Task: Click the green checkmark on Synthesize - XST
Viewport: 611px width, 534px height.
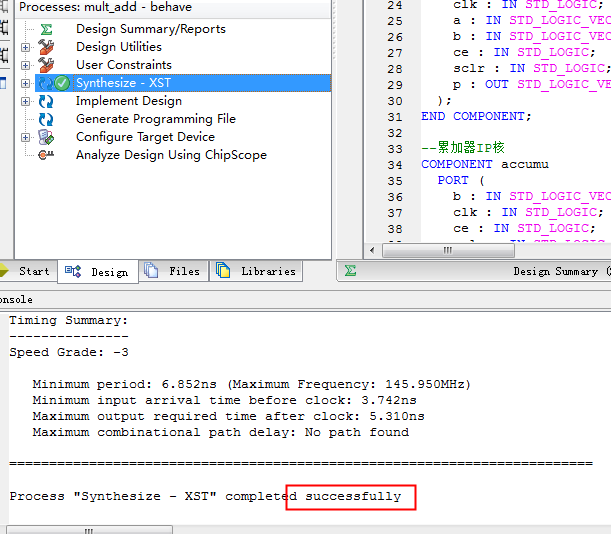Action: tap(62, 83)
